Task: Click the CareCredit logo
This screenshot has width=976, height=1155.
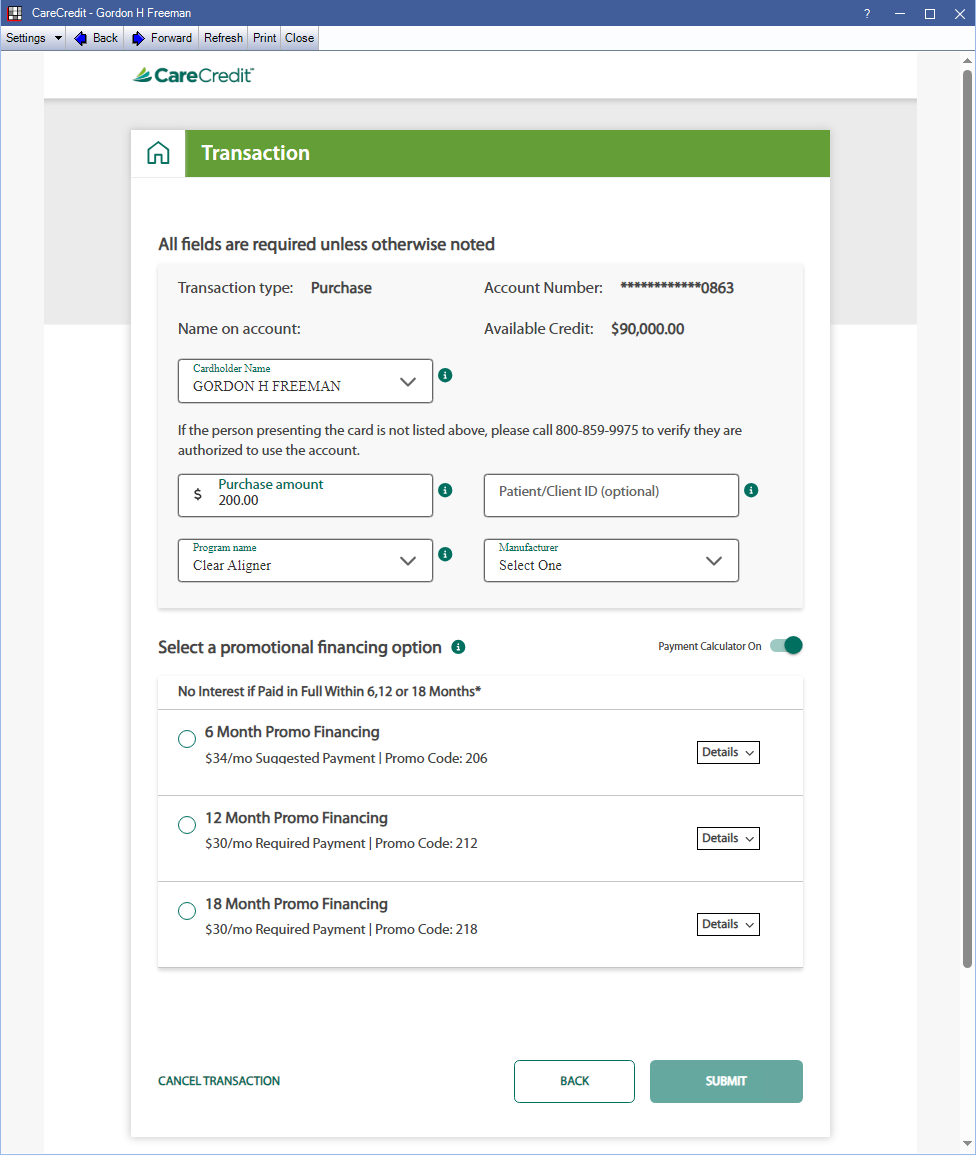Action: coord(194,75)
